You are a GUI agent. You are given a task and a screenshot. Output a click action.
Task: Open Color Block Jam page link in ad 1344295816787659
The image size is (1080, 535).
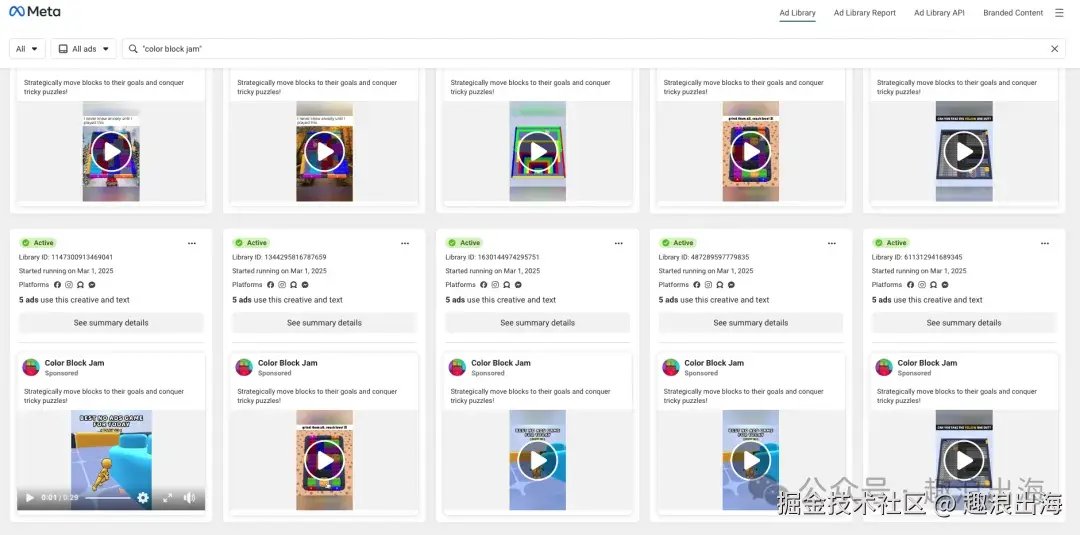(x=287, y=363)
